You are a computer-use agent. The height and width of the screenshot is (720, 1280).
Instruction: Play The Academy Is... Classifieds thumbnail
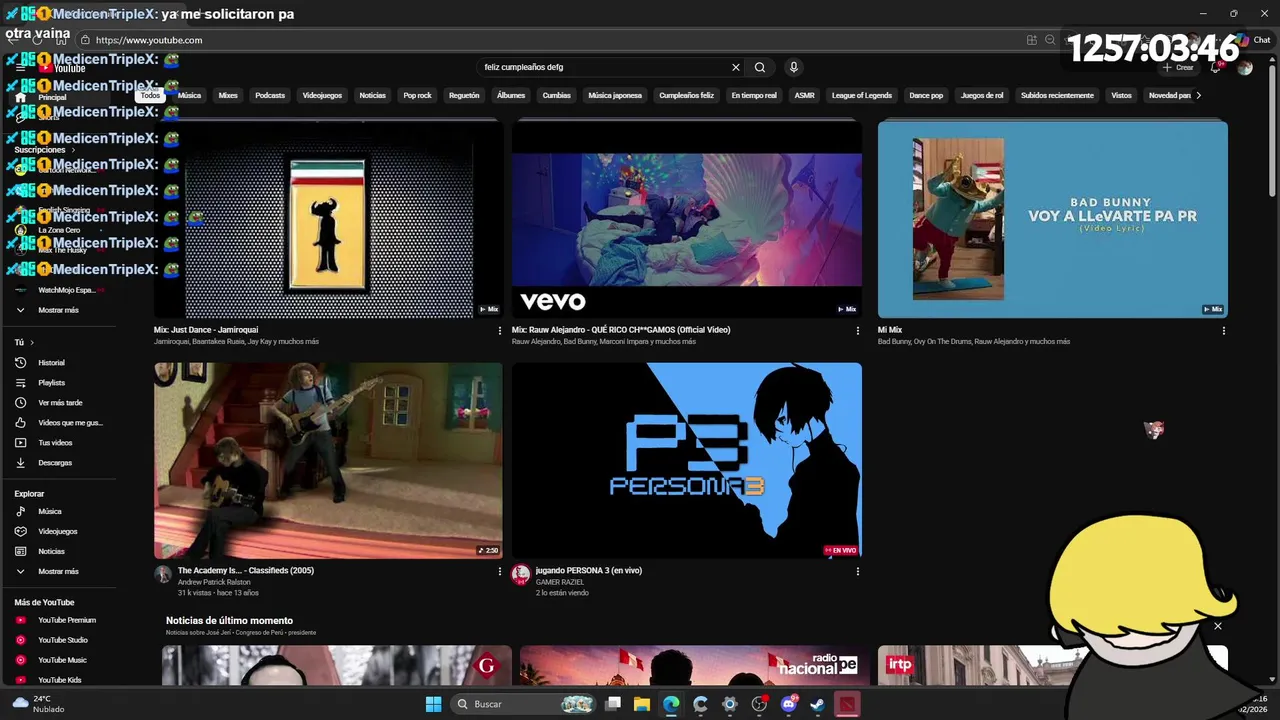pyautogui.click(x=328, y=460)
